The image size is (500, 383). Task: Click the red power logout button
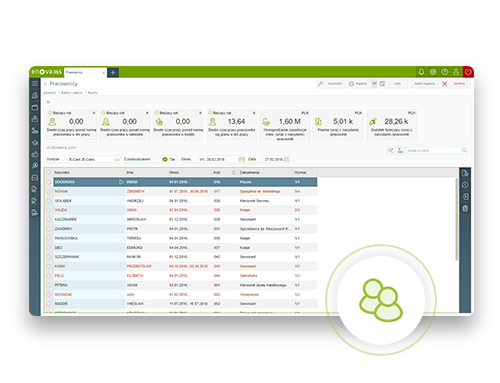(468, 72)
